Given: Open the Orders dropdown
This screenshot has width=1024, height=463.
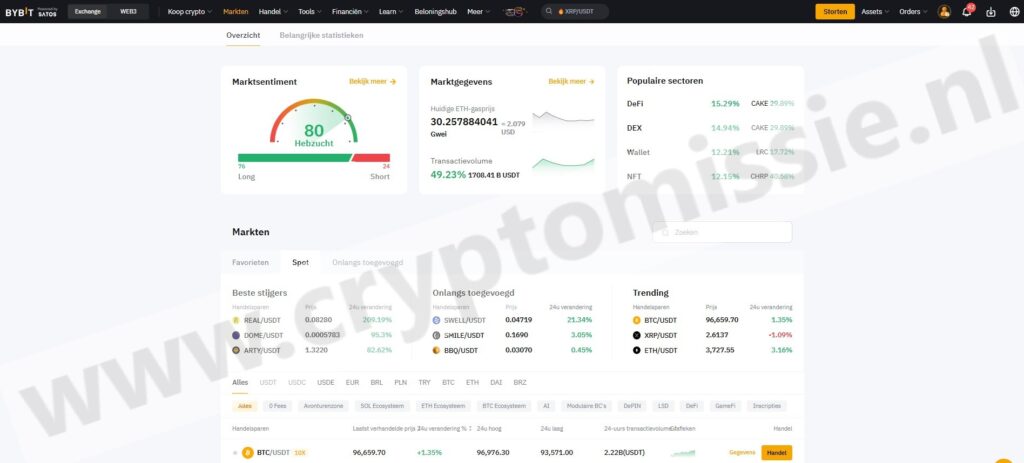Looking at the screenshot, I should (912, 12).
